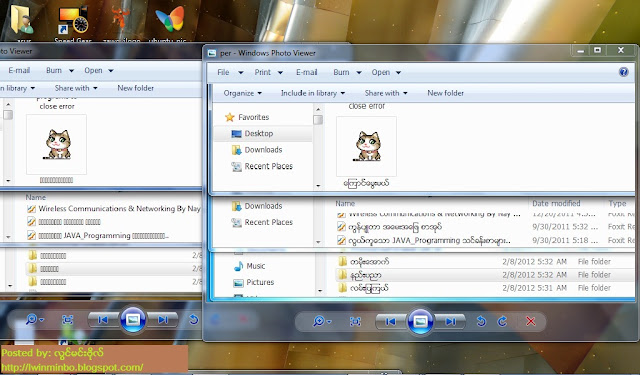Go to previous photo in front viewer
640x375 pixels.
391,322
